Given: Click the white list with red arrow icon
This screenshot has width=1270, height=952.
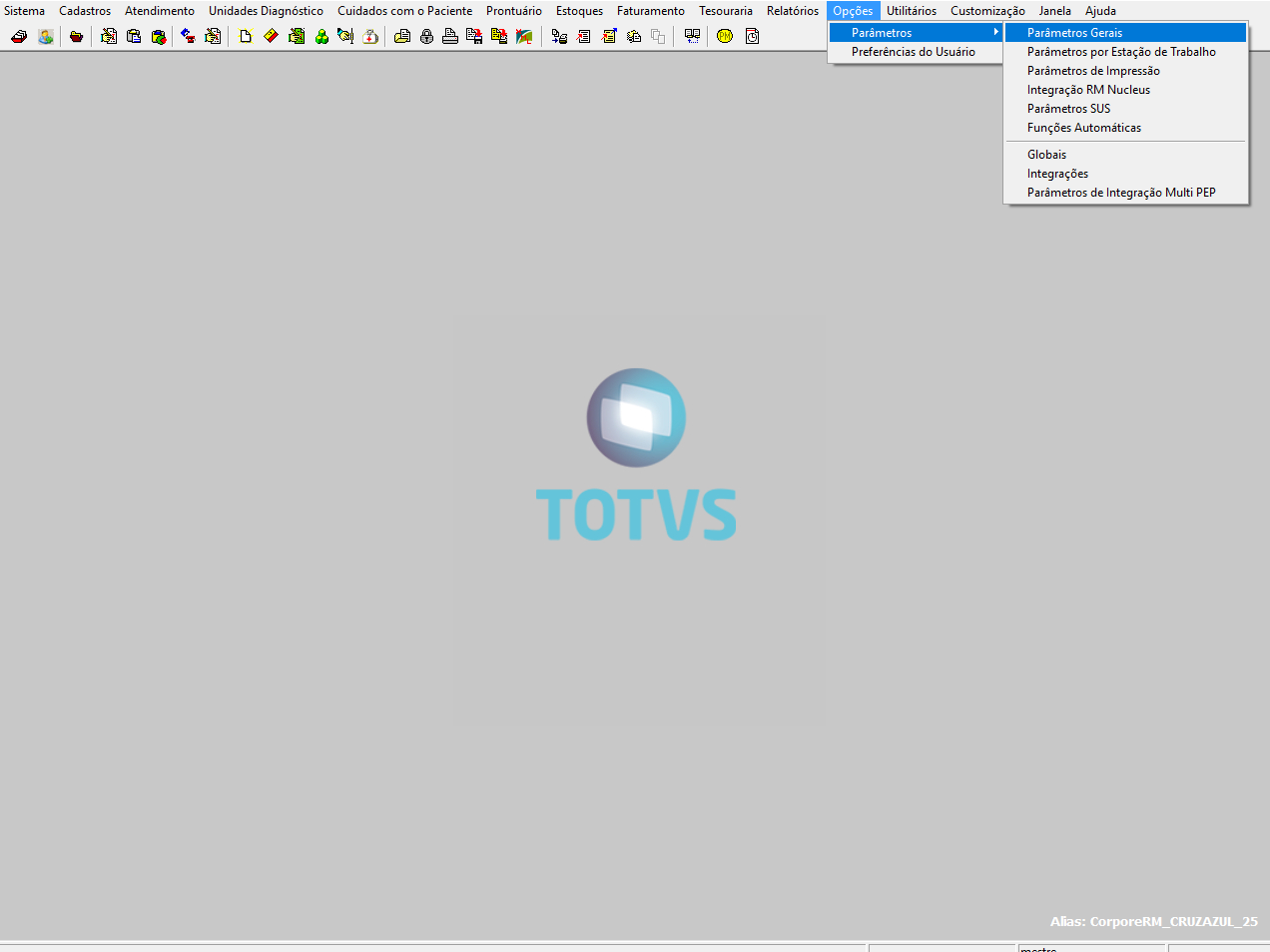Looking at the screenshot, I should point(584,36).
